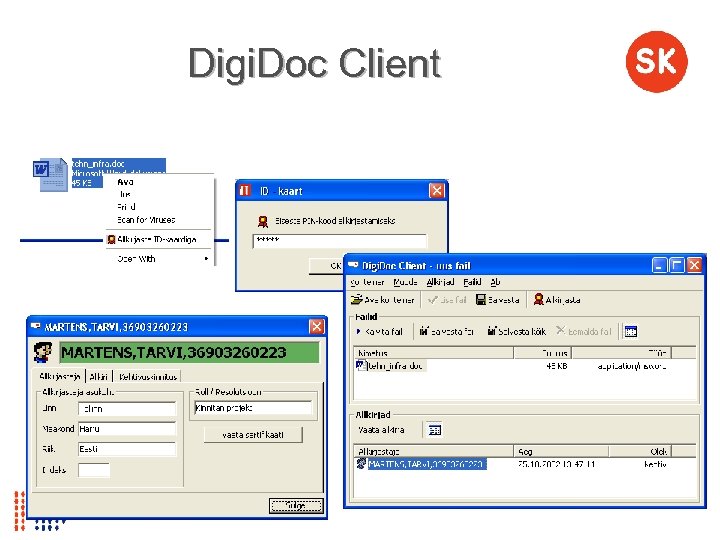Sort files by the Nimetus column header
Image resolution: width=720 pixels, height=540 pixels.
click(x=433, y=353)
